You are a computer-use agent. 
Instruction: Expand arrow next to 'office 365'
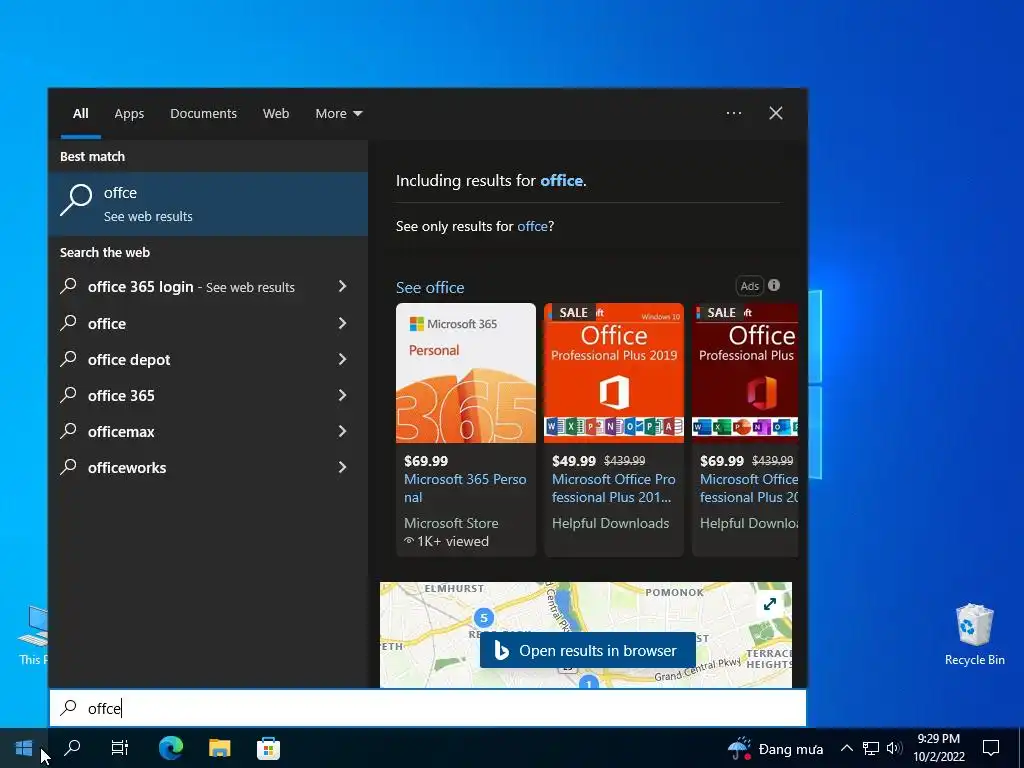pos(342,394)
